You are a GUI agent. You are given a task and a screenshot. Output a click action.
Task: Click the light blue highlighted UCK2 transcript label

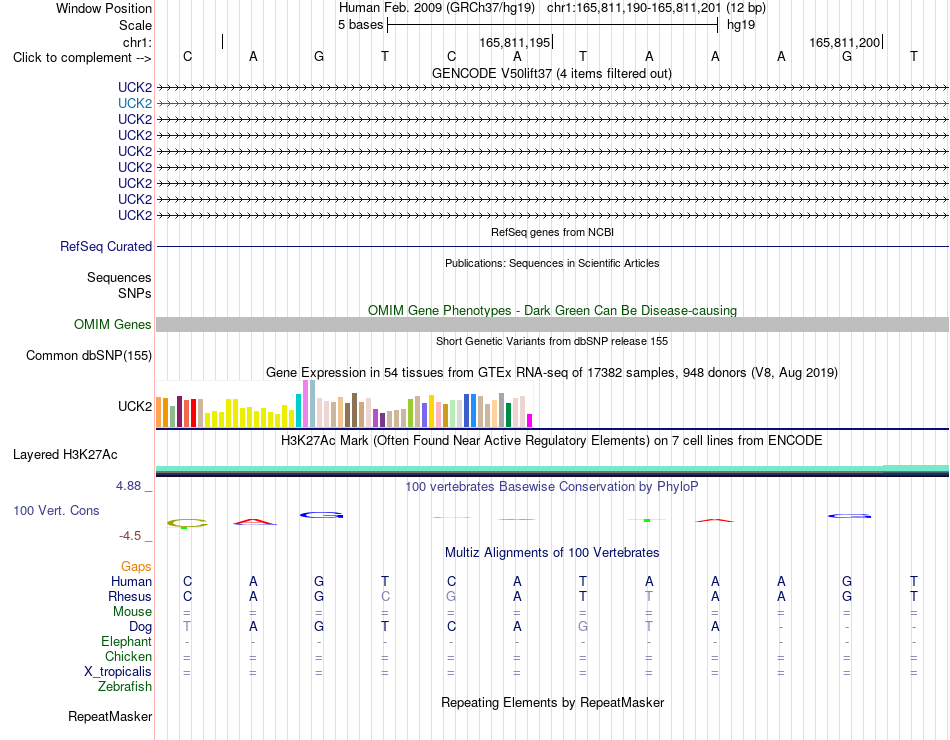(x=135, y=104)
